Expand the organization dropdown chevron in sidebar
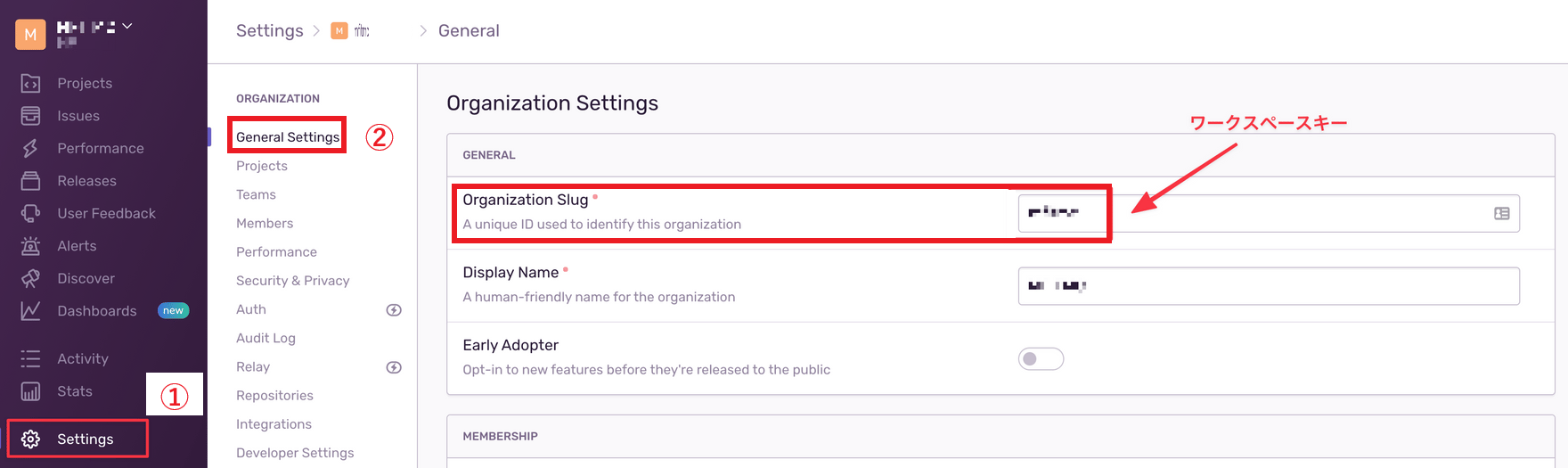 tap(127, 26)
